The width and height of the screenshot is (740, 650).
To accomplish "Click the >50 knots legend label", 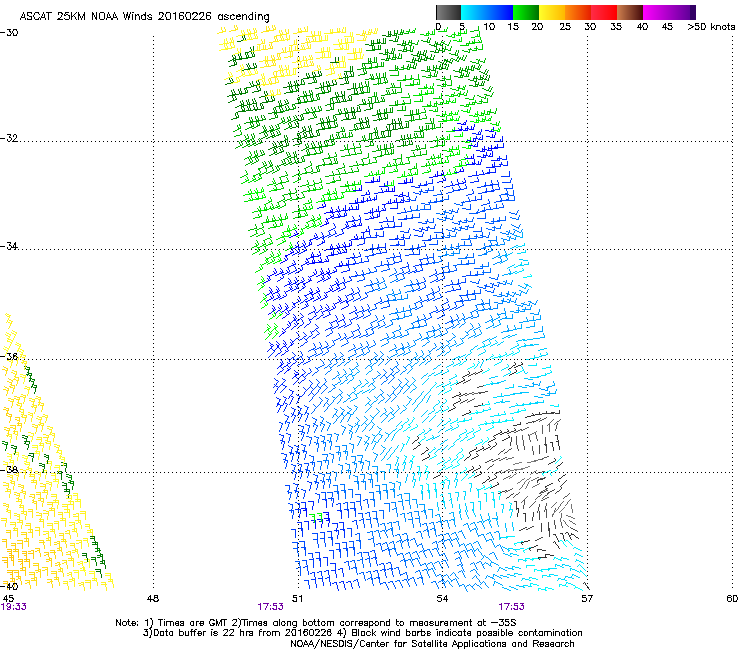I will click(711, 27).
